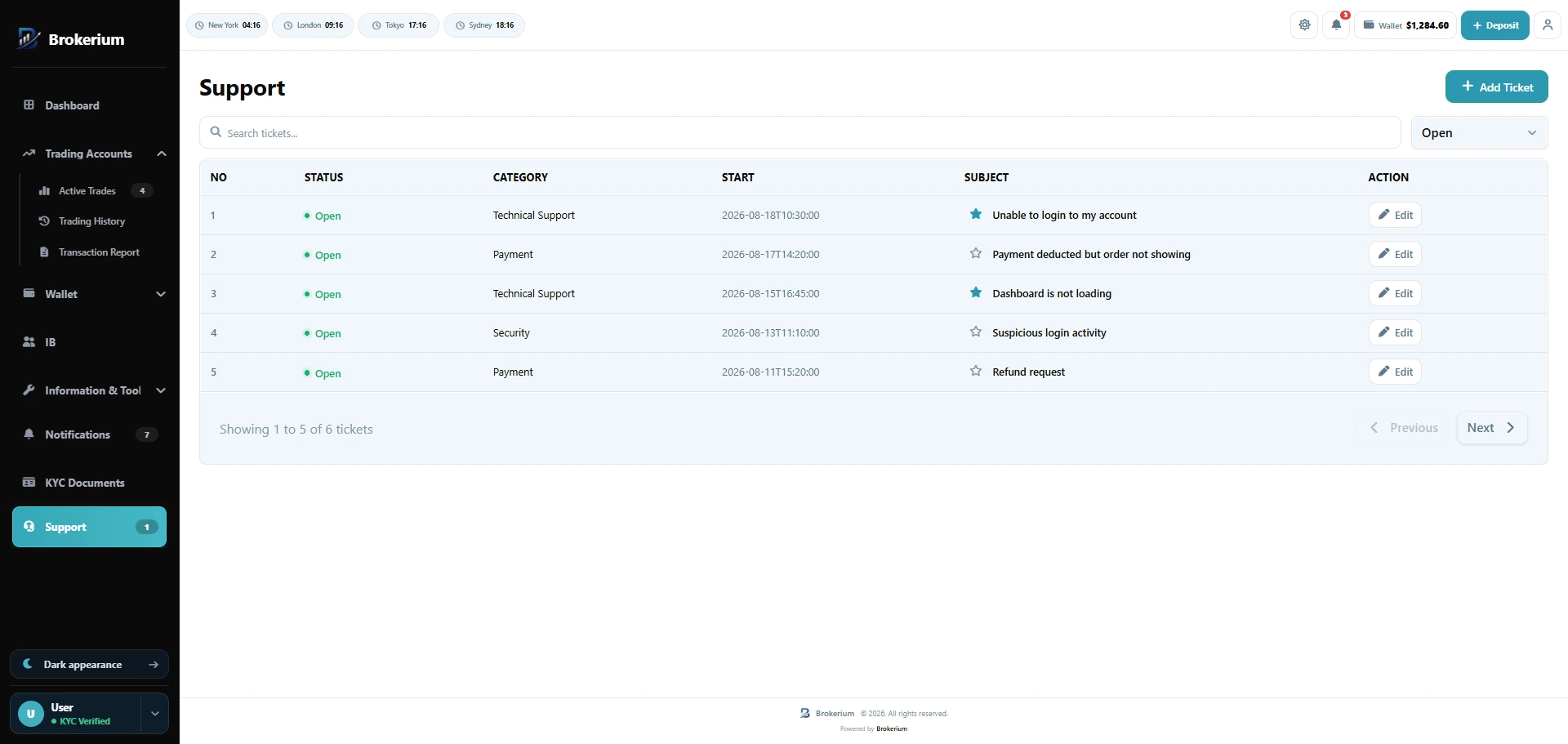Open the settings gear icon in top bar
This screenshot has height=744, width=1568.
click(1304, 25)
